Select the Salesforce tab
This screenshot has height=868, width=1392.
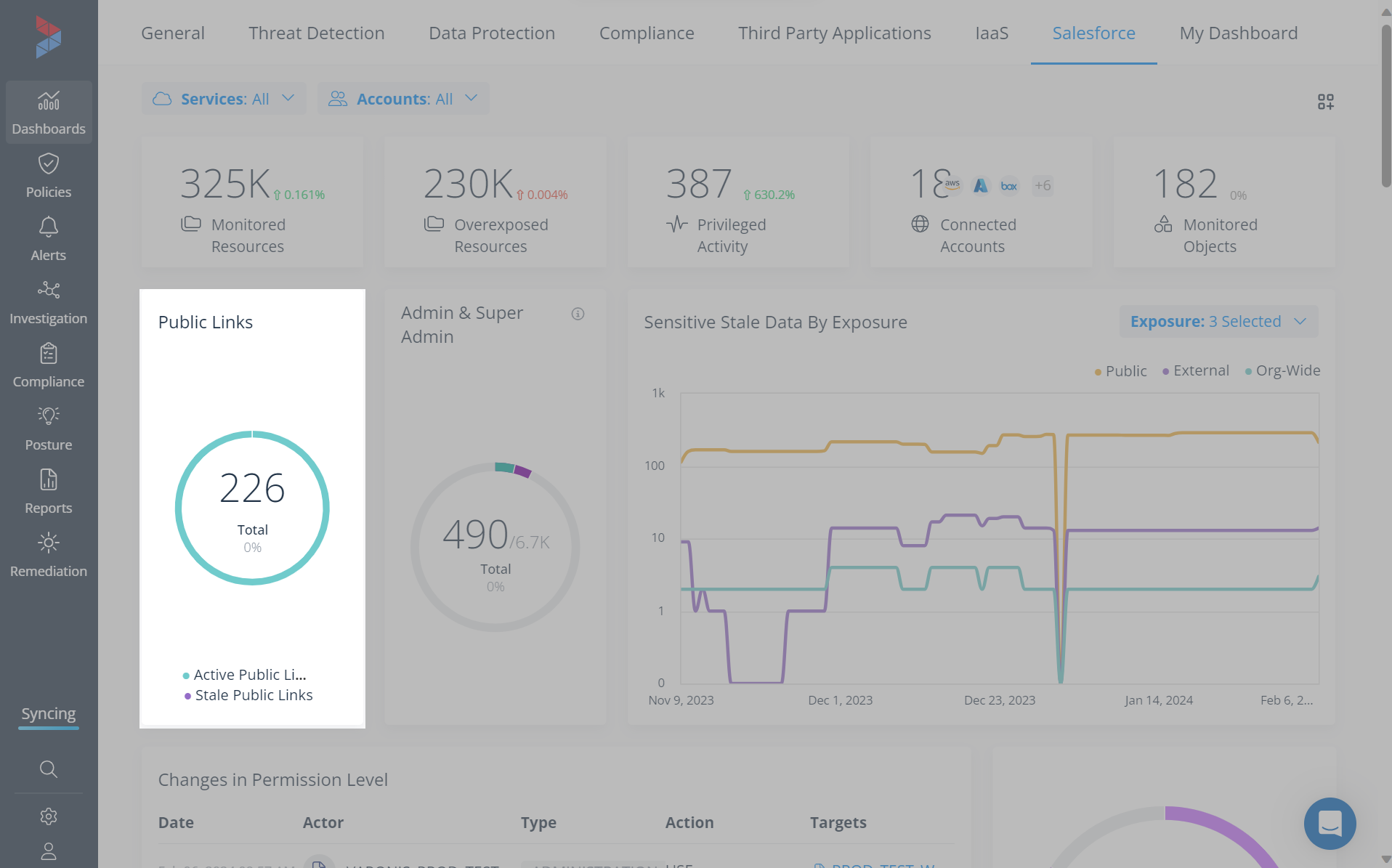tap(1094, 33)
